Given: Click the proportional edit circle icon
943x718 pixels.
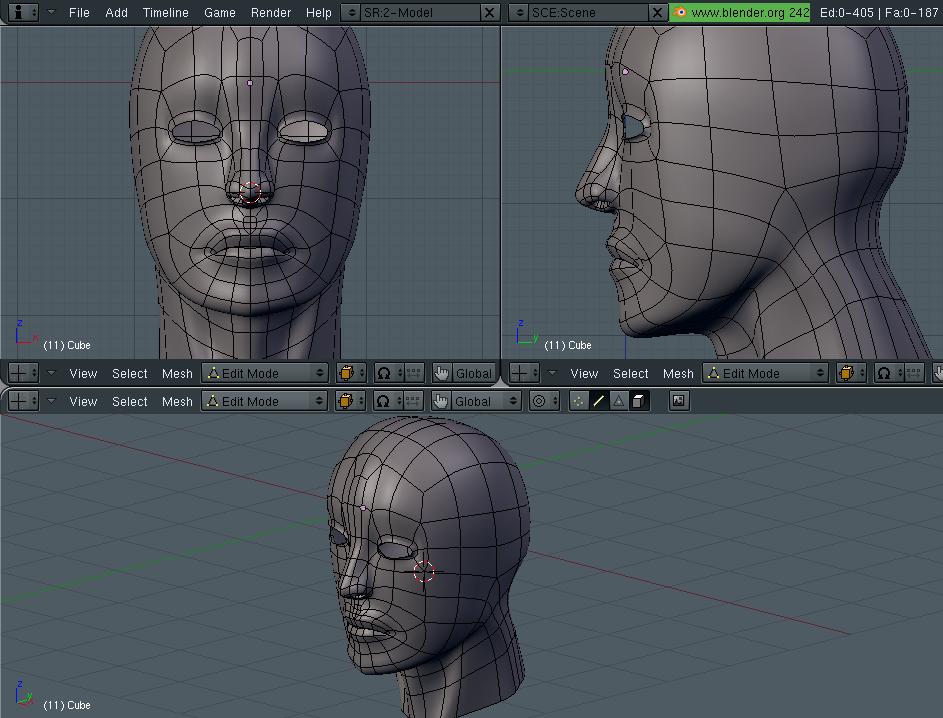Looking at the screenshot, I should point(540,401).
